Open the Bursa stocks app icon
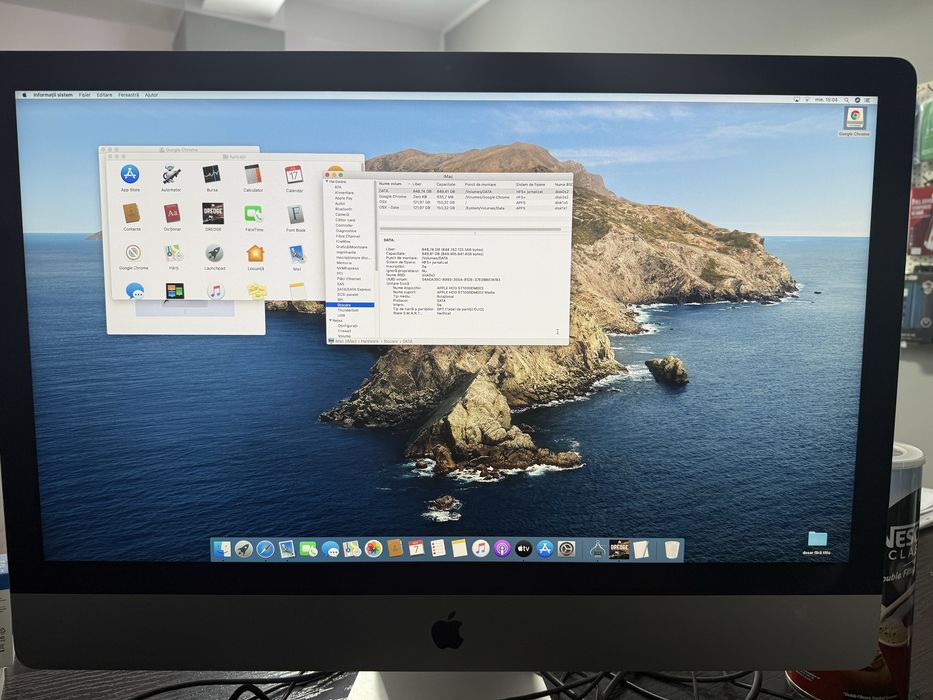933x700 pixels. tap(212, 174)
